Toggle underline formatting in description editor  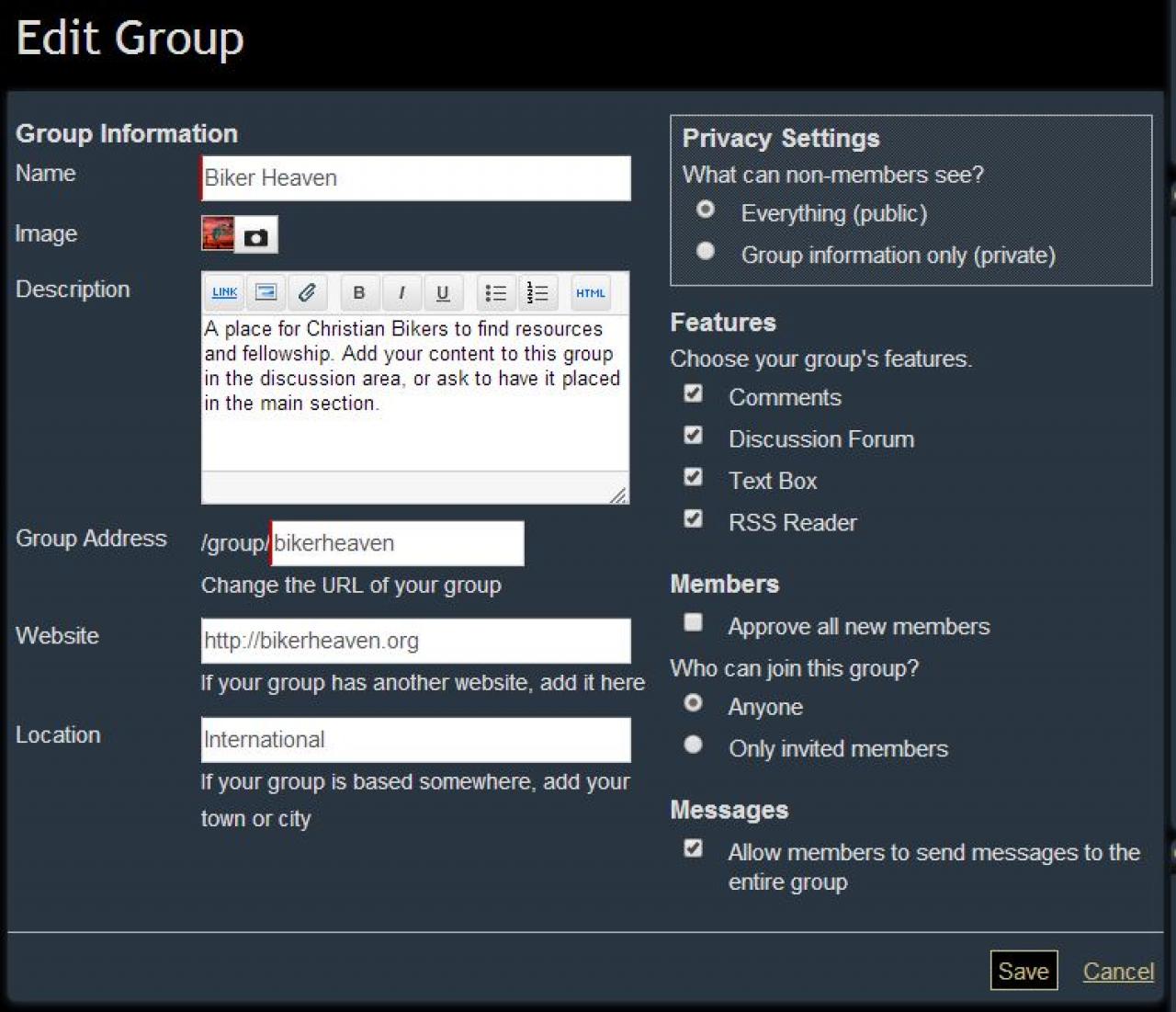click(x=443, y=292)
